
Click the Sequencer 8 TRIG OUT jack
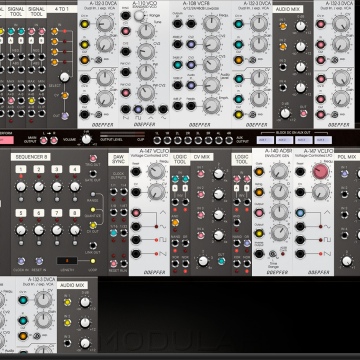[93, 158]
